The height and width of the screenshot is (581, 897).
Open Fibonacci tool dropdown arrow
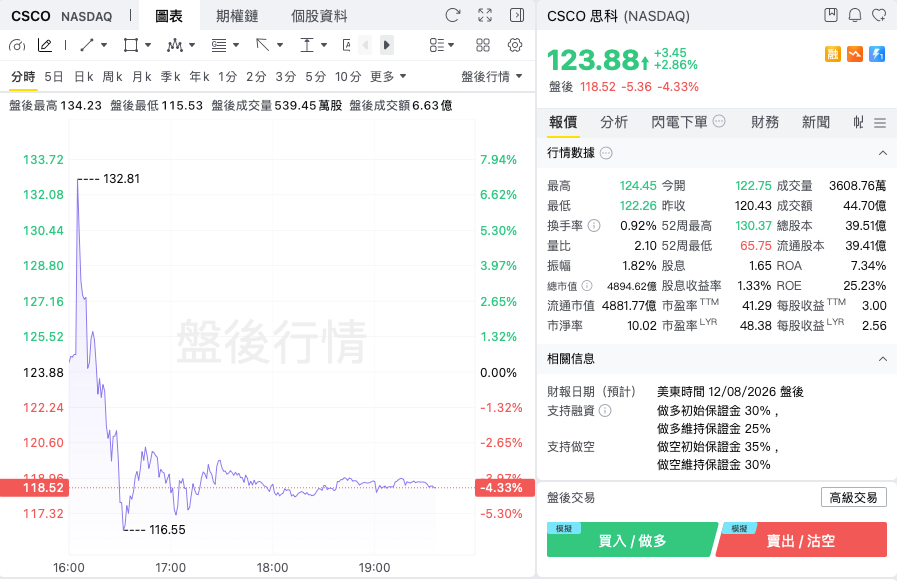tap(236, 45)
